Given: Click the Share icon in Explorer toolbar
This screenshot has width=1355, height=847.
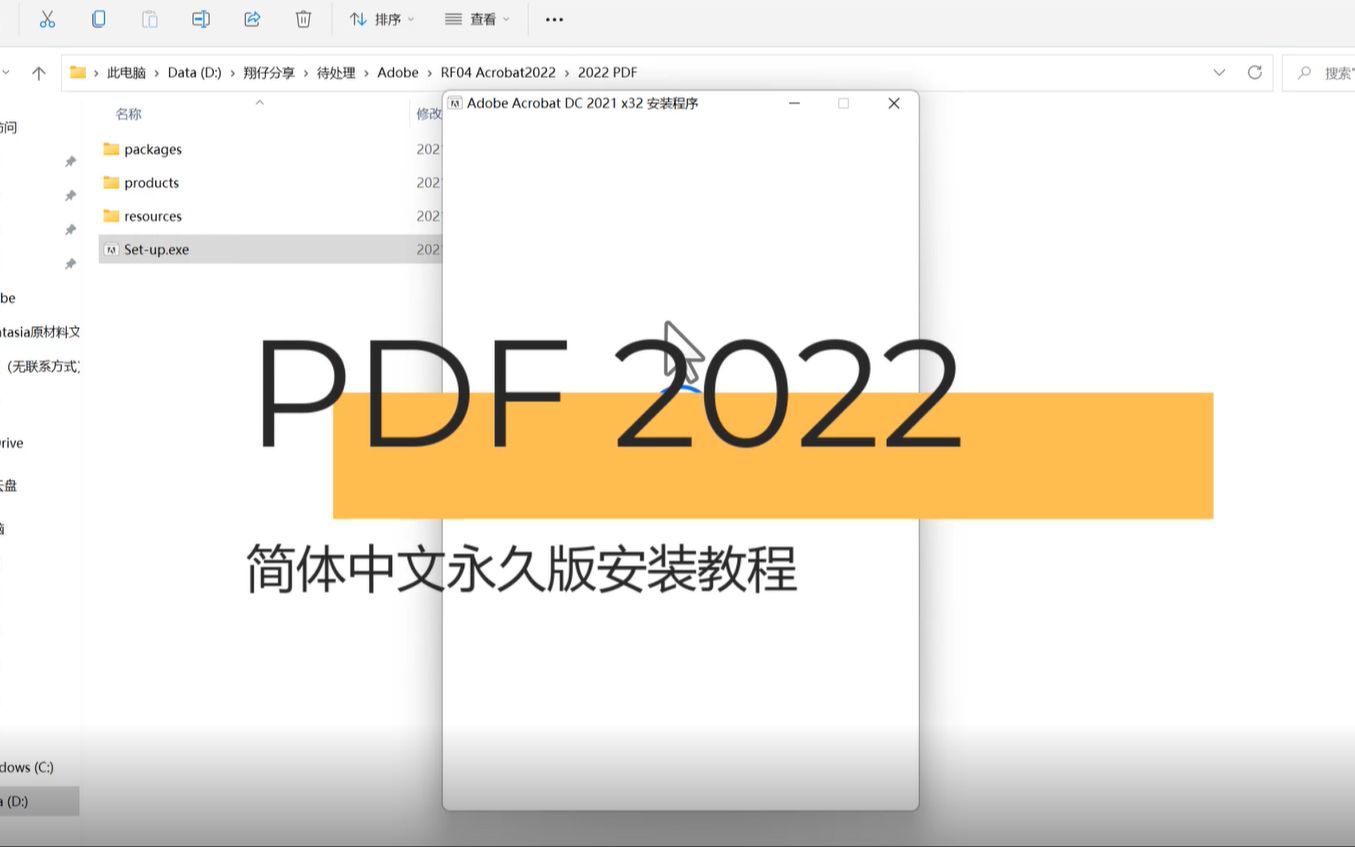Looking at the screenshot, I should click(x=252, y=19).
